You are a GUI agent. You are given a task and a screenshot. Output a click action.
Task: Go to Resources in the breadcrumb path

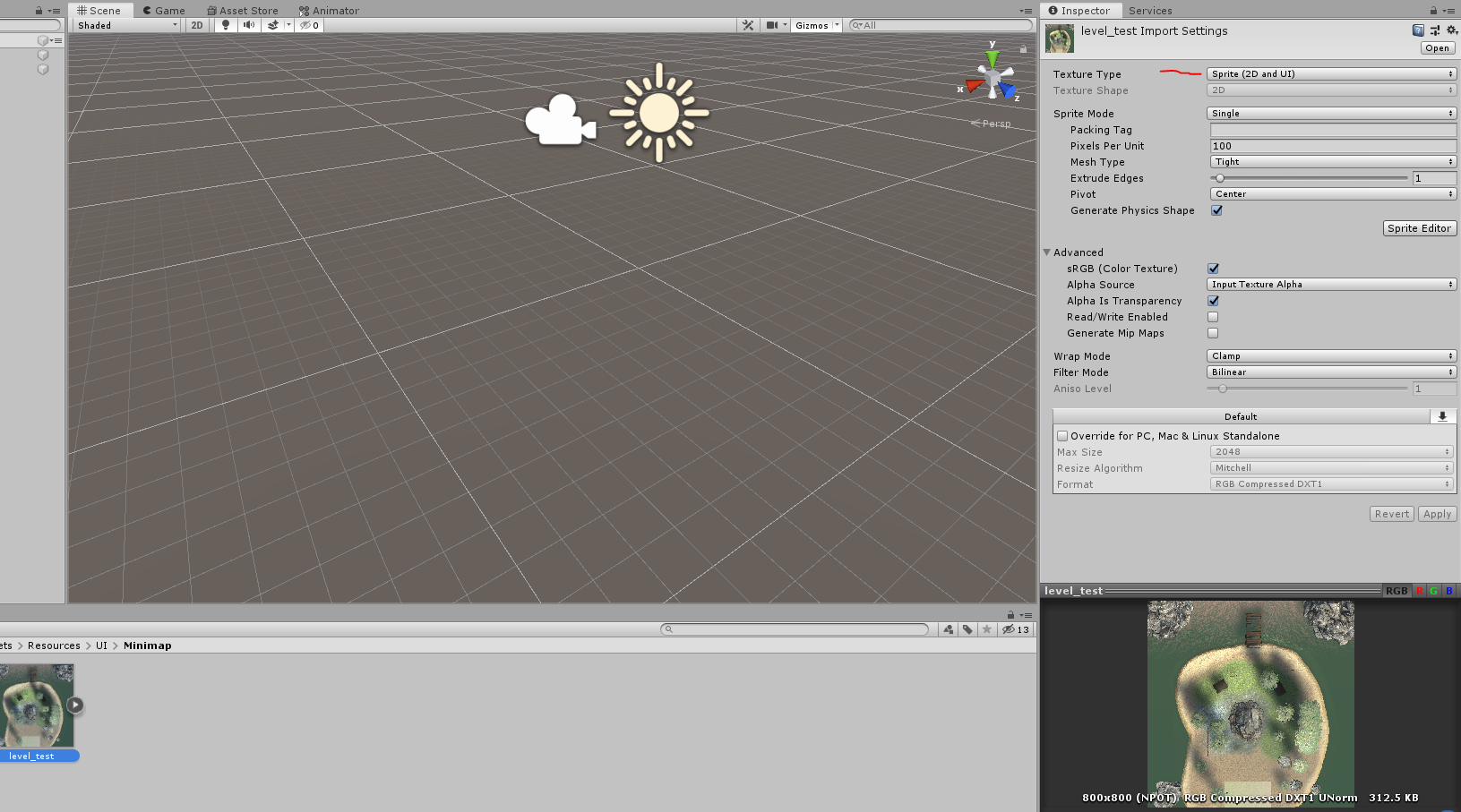(54, 645)
